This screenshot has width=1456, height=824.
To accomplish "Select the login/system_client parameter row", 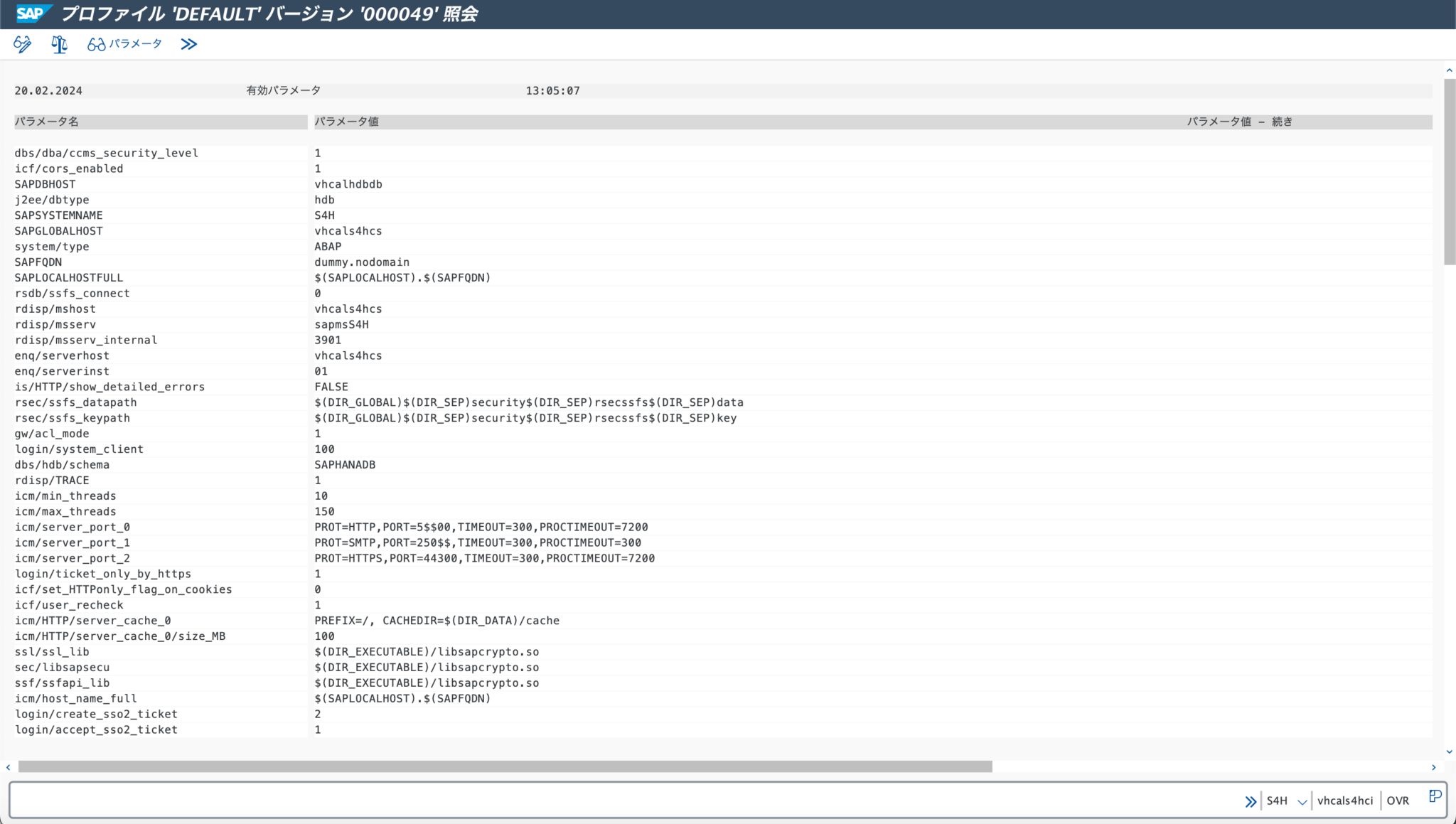I will [80, 449].
